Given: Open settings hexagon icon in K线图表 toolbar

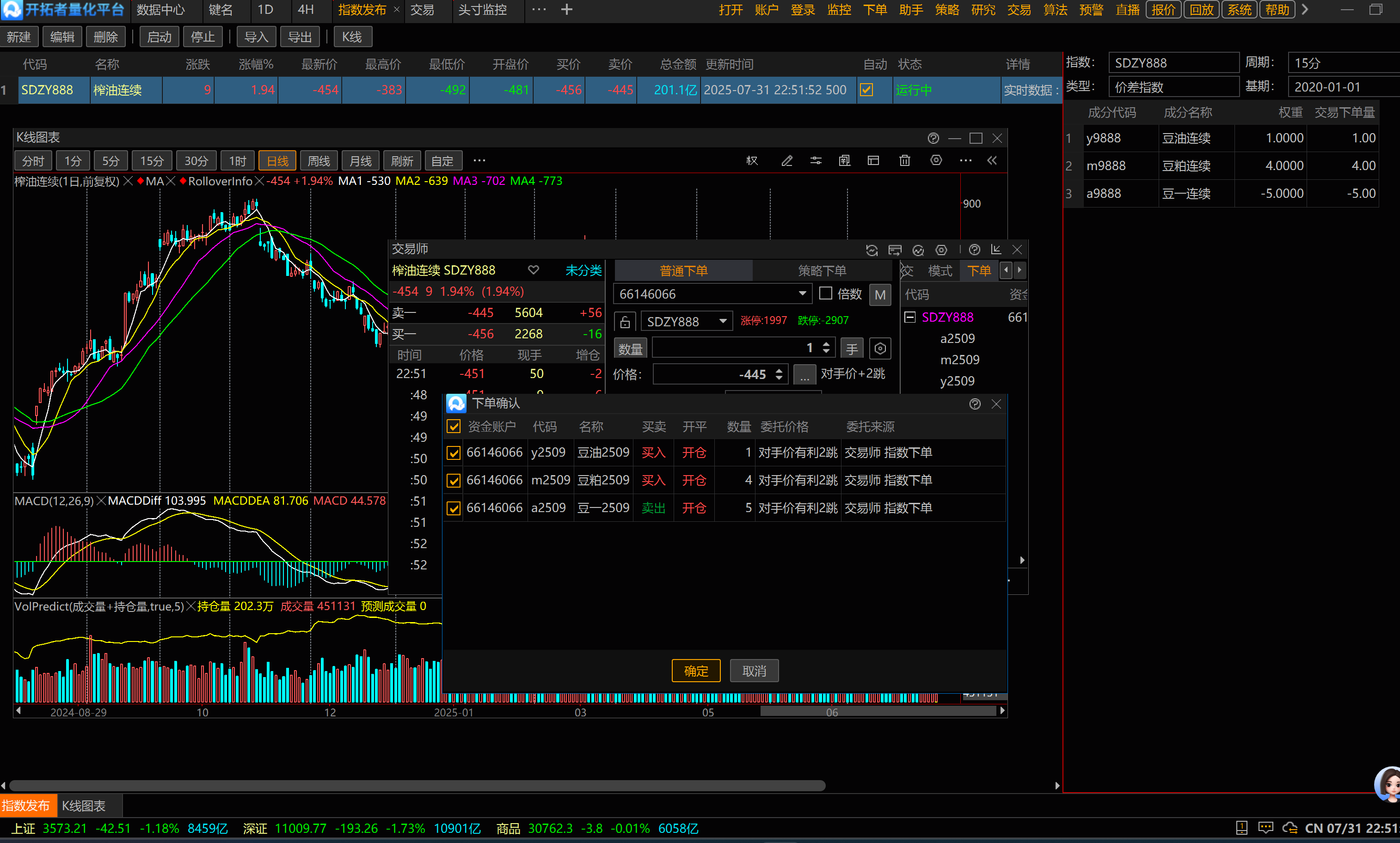Looking at the screenshot, I should [936, 161].
